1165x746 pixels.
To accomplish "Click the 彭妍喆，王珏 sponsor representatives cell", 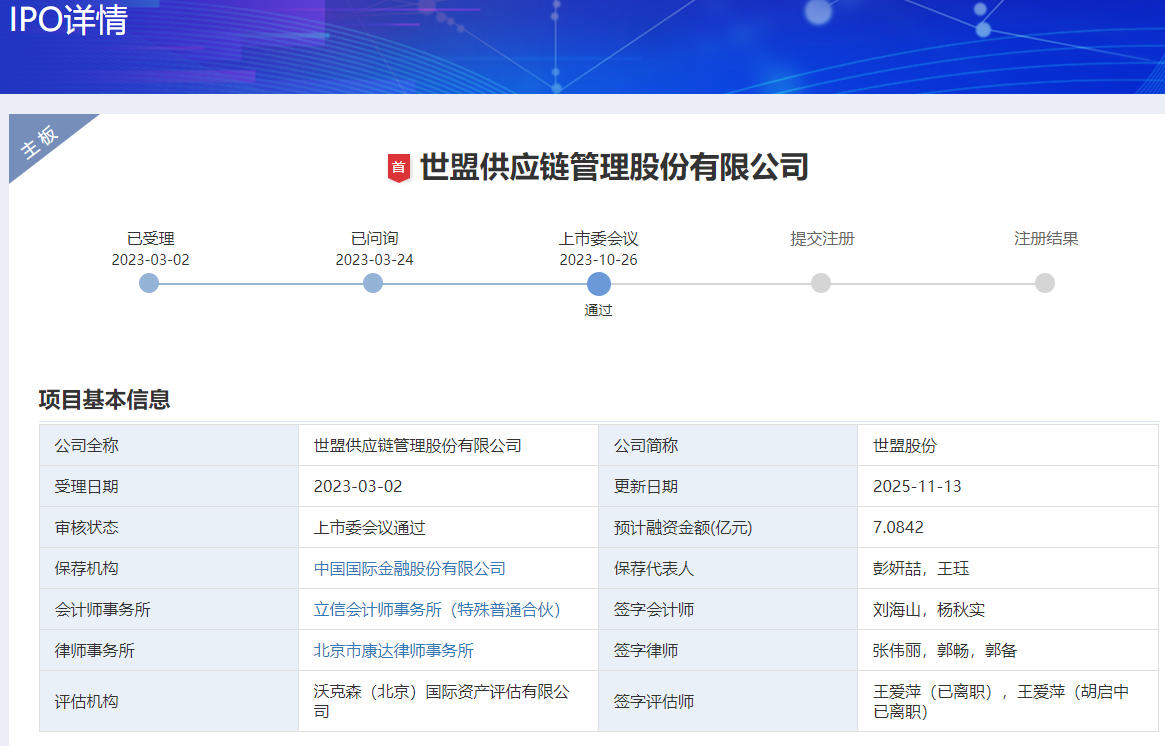I will coord(920,568).
